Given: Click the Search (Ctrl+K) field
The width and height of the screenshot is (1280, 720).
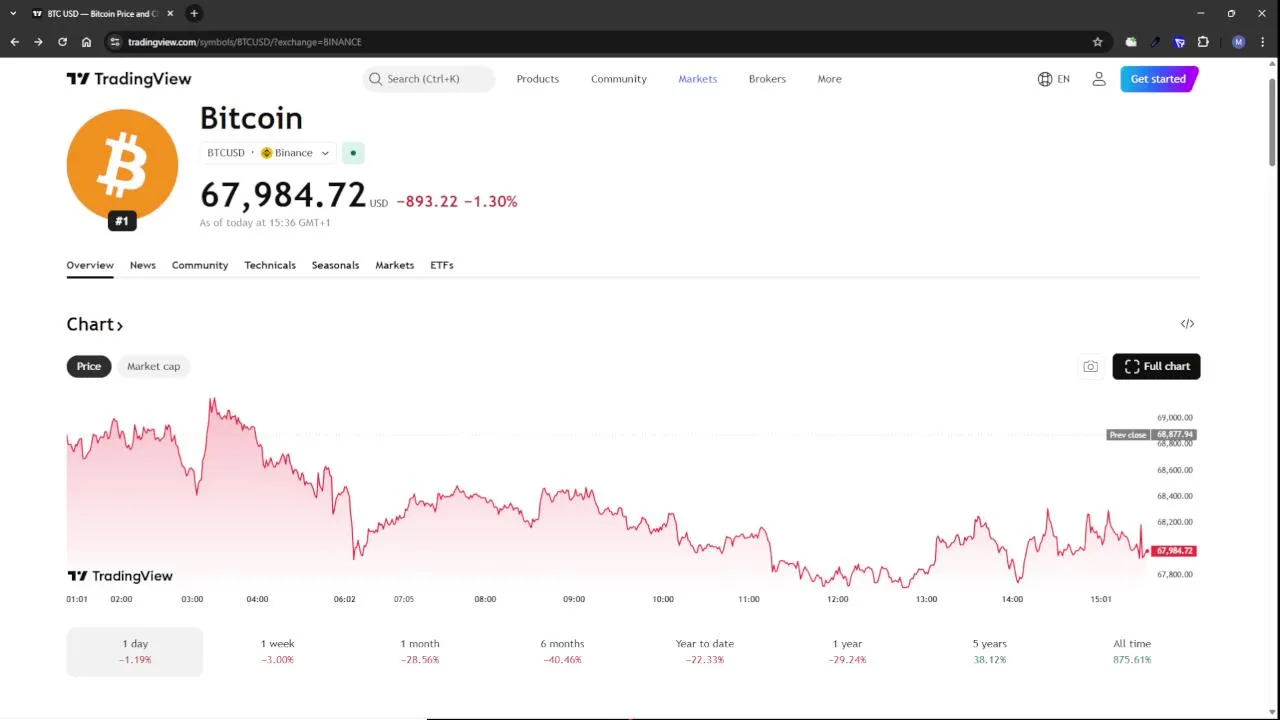Looking at the screenshot, I should [x=428, y=79].
